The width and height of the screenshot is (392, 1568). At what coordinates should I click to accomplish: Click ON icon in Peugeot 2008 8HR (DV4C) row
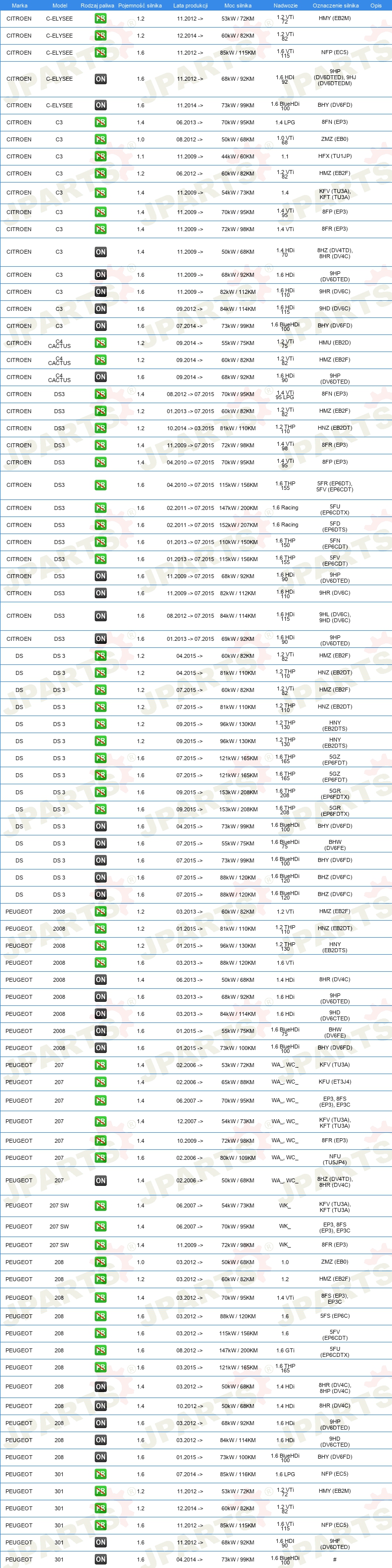pyautogui.click(x=100, y=980)
